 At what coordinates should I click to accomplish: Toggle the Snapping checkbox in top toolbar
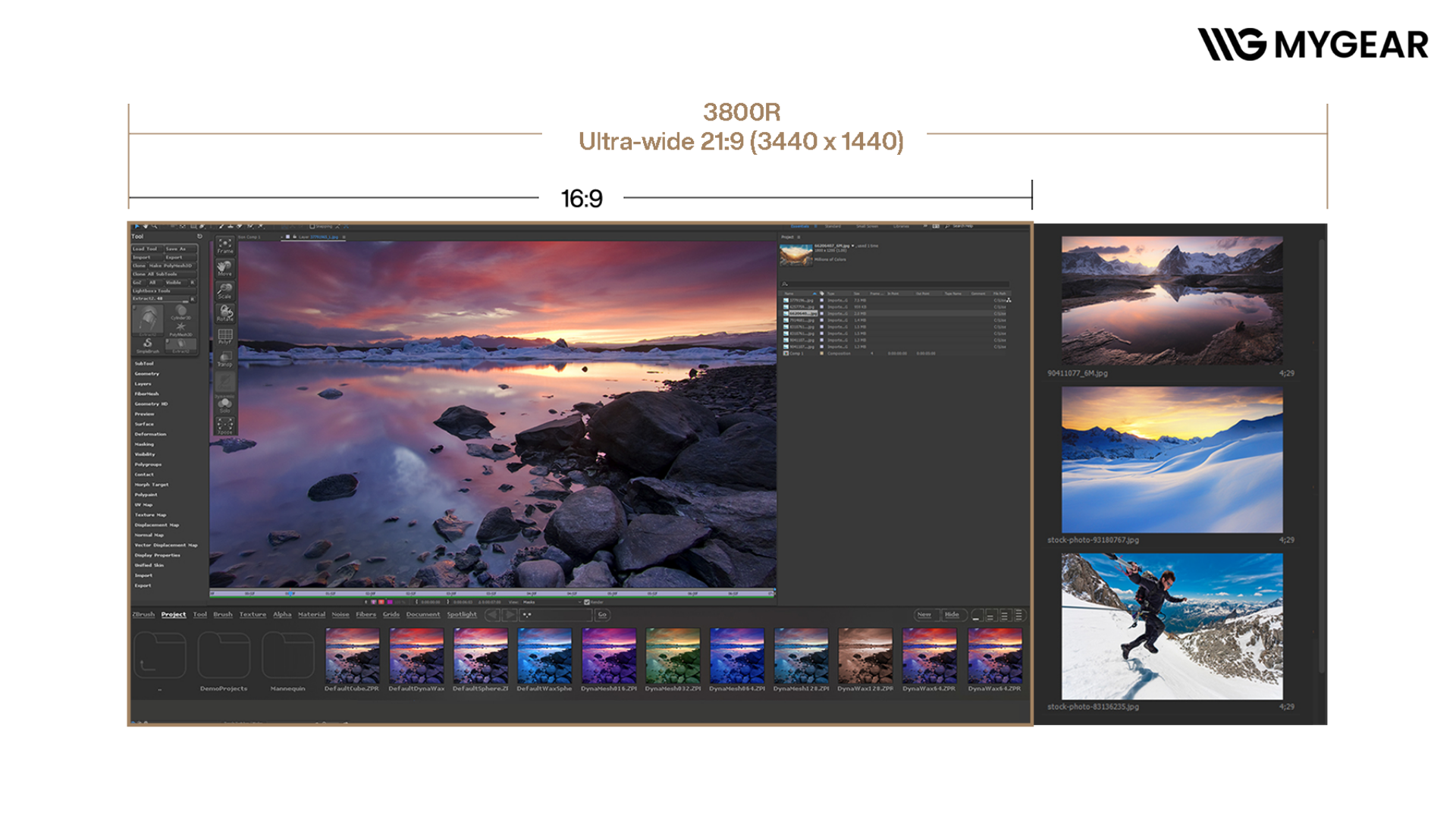click(312, 227)
